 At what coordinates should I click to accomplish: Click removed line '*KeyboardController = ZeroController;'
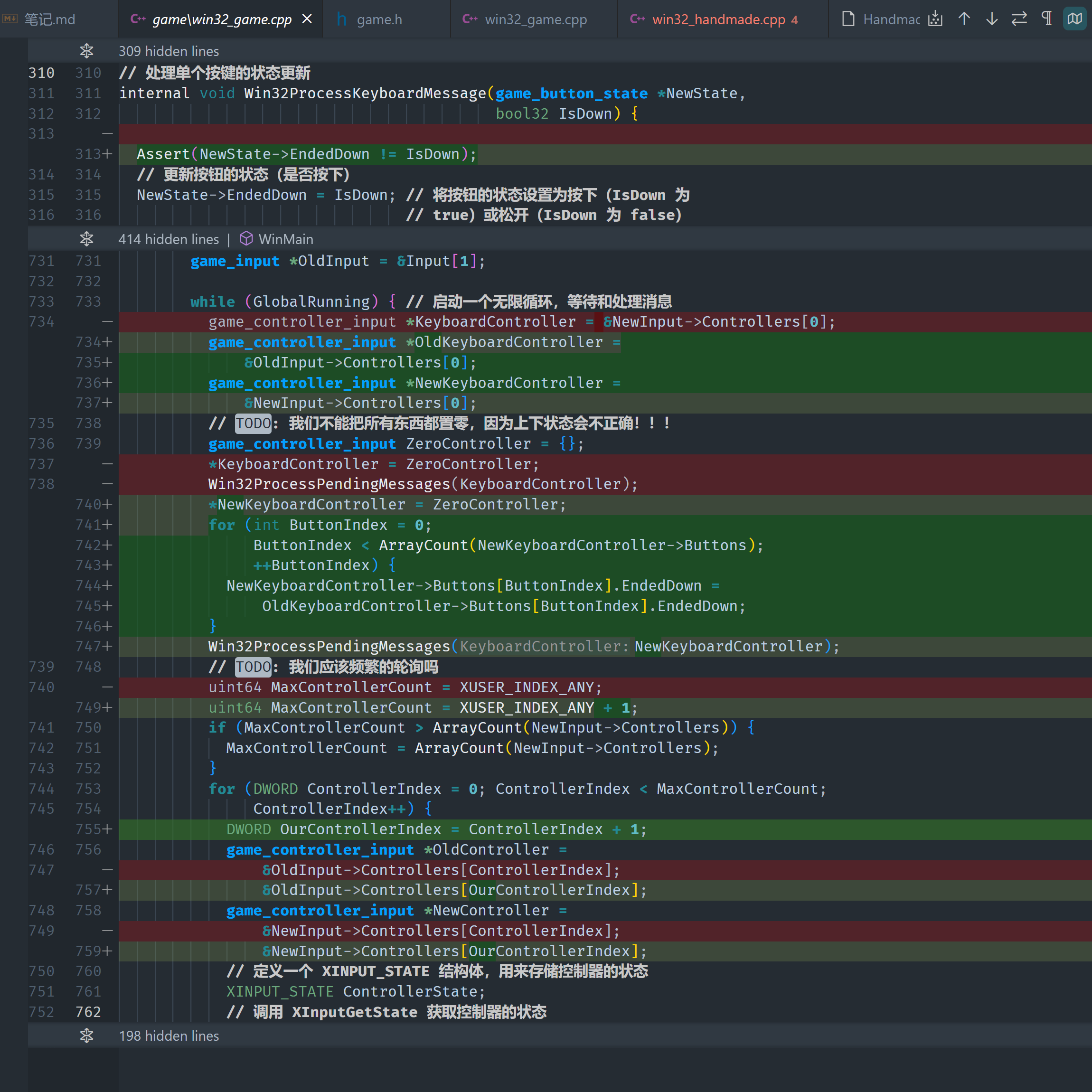click(x=374, y=464)
